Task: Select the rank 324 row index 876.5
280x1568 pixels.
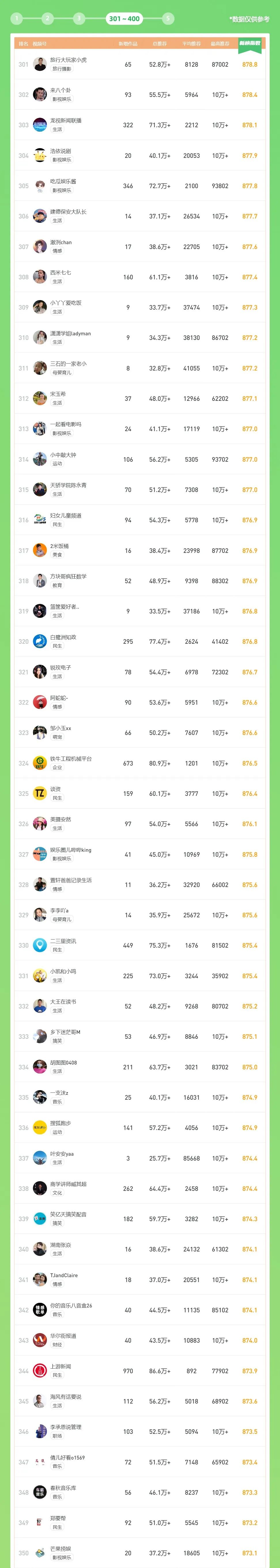Action: coord(250,763)
